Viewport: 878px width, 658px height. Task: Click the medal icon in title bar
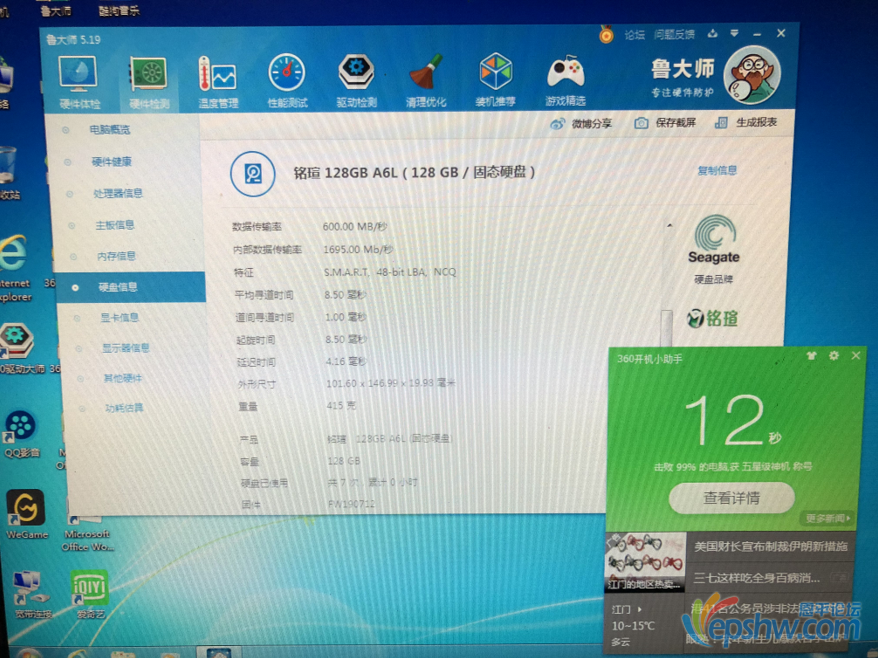coord(606,34)
